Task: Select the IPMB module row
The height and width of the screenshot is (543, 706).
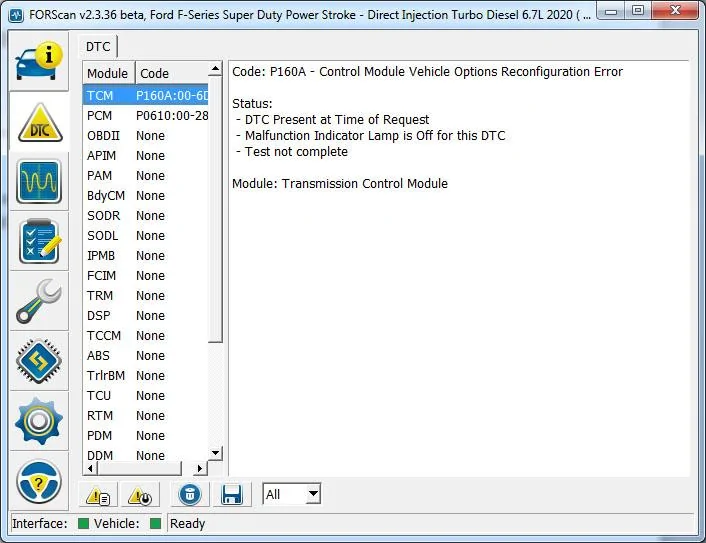Action: pyautogui.click(x=145, y=256)
